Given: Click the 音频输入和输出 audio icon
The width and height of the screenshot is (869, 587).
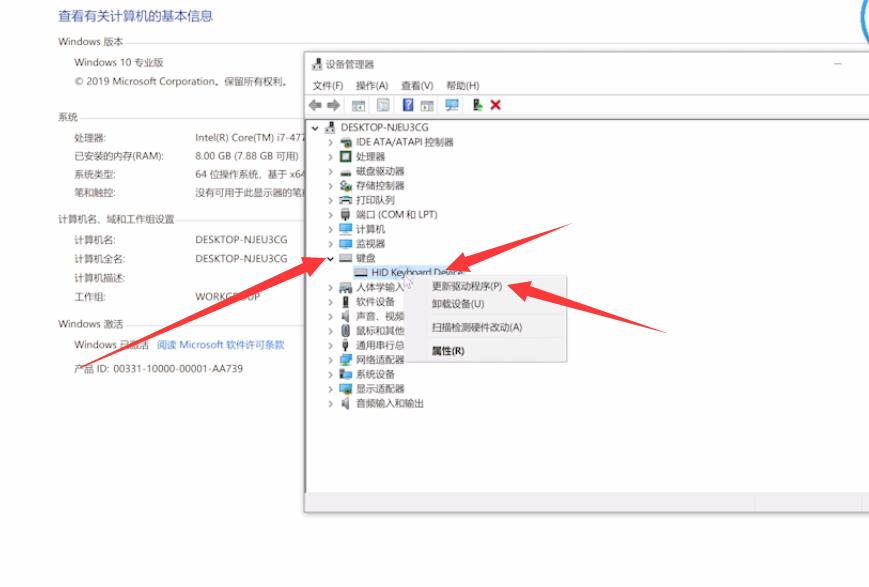Looking at the screenshot, I should coord(345,404).
